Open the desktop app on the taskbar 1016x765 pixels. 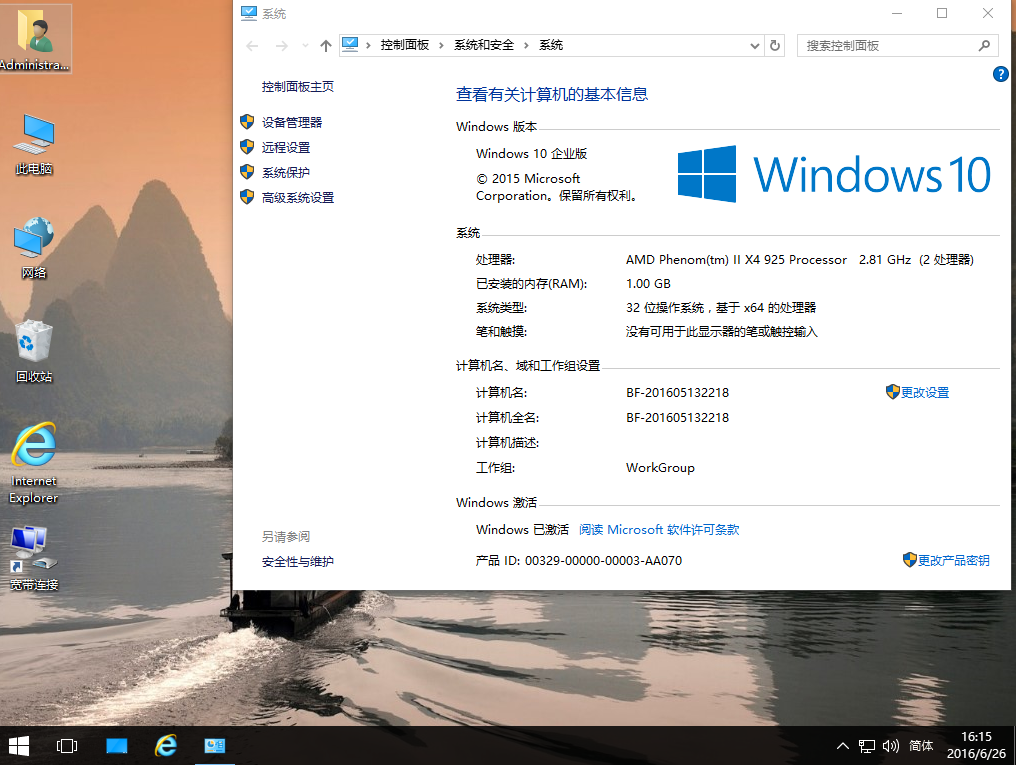click(117, 746)
